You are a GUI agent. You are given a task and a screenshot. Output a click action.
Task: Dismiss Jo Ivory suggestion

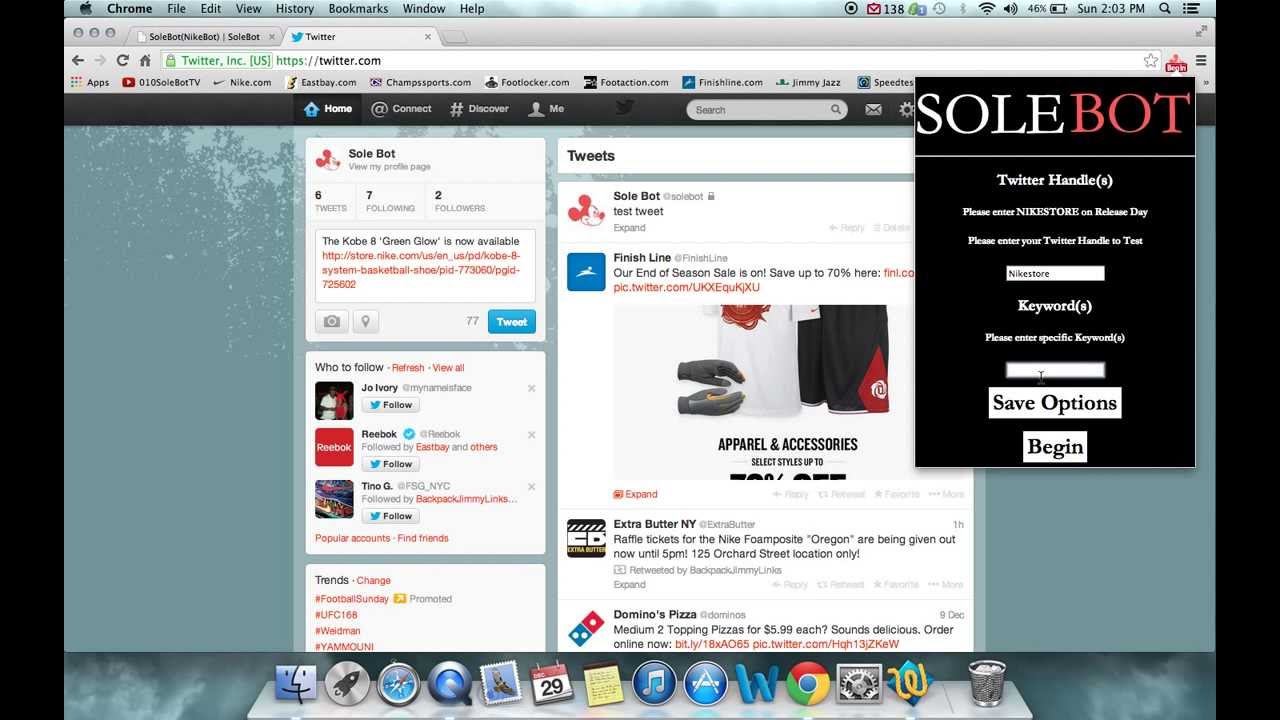(x=531, y=388)
